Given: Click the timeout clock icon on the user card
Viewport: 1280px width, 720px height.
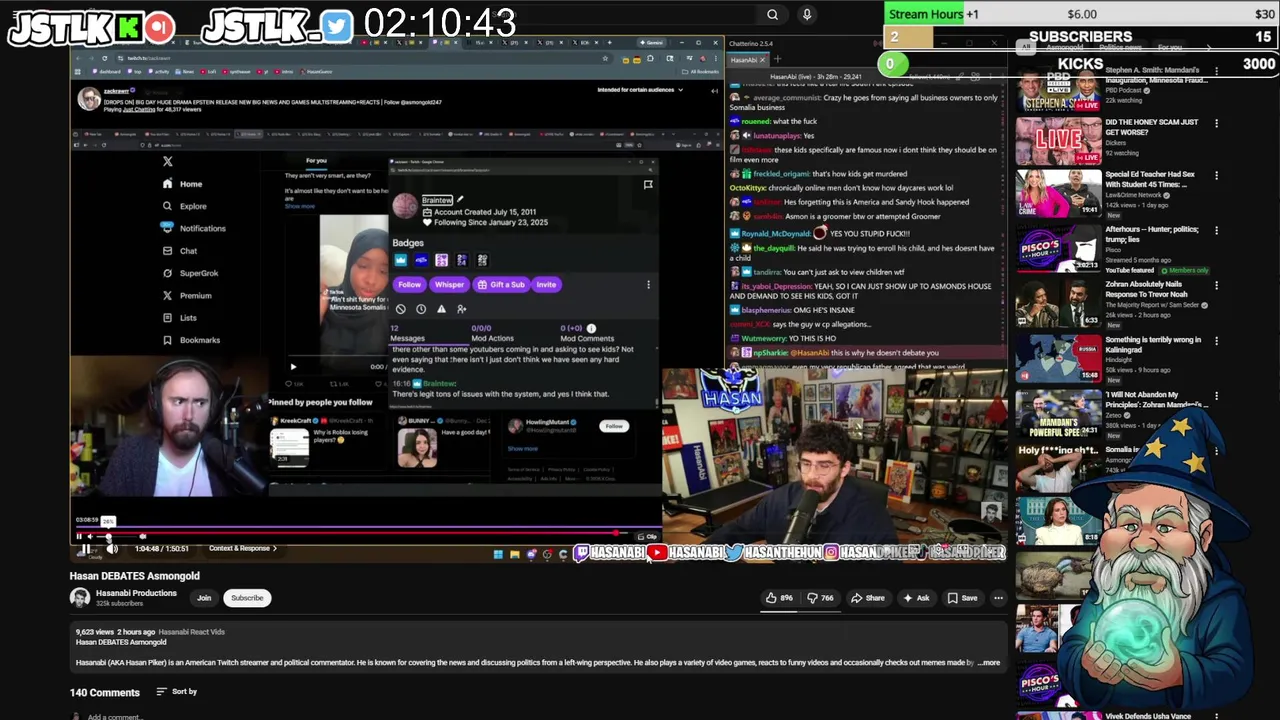Looking at the screenshot, I should [421, 309].
